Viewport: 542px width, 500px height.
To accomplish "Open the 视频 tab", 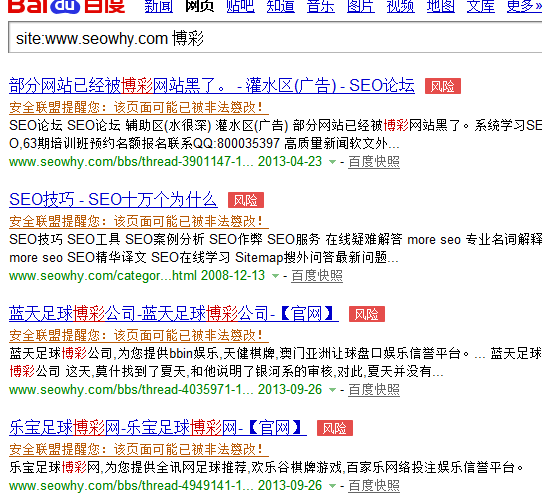I will click(401, 6).
